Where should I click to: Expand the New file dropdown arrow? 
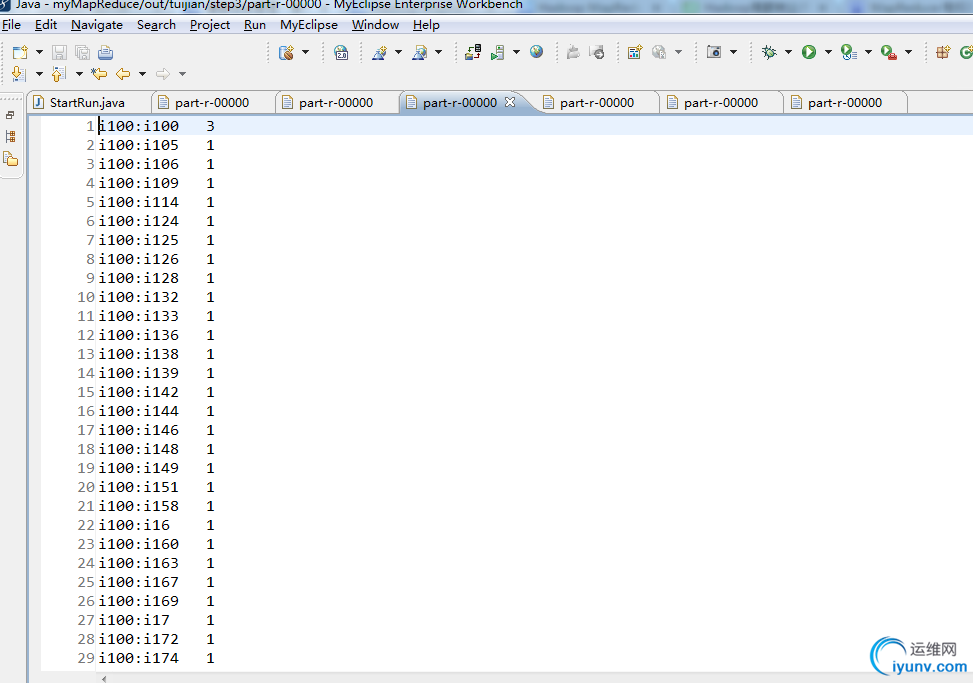pos(39,52)
